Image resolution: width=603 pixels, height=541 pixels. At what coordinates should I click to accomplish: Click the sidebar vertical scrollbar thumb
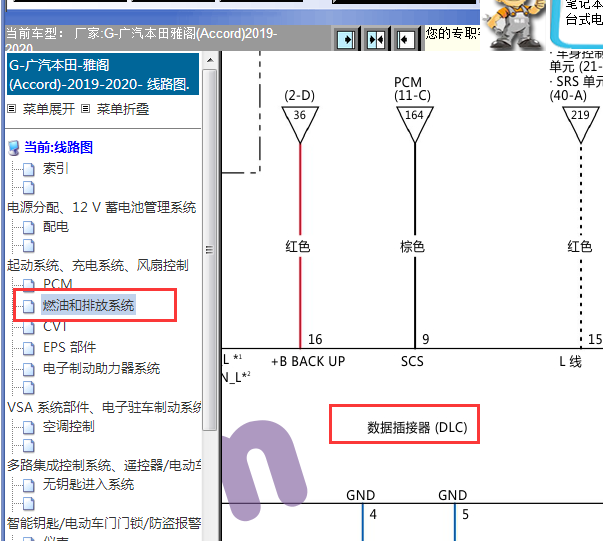[x=210, y=250]
